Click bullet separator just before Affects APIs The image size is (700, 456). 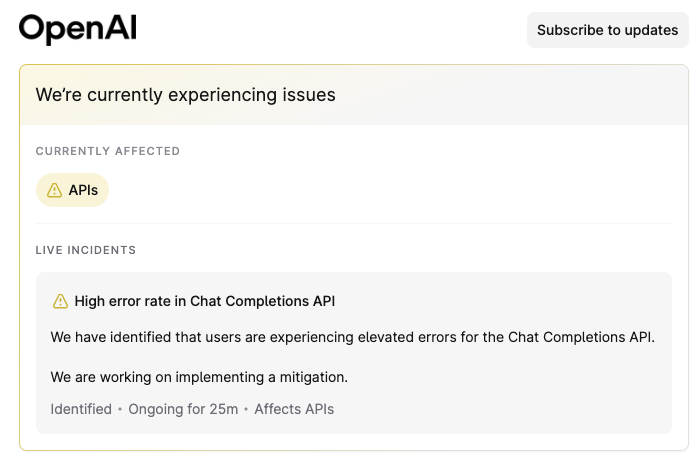click(246, 409)
